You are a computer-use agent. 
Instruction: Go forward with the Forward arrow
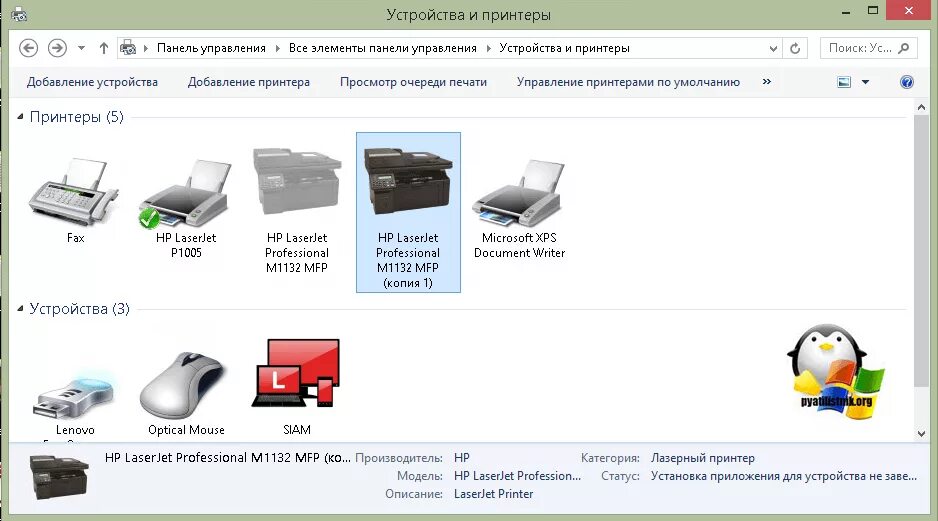pos(57,48)
